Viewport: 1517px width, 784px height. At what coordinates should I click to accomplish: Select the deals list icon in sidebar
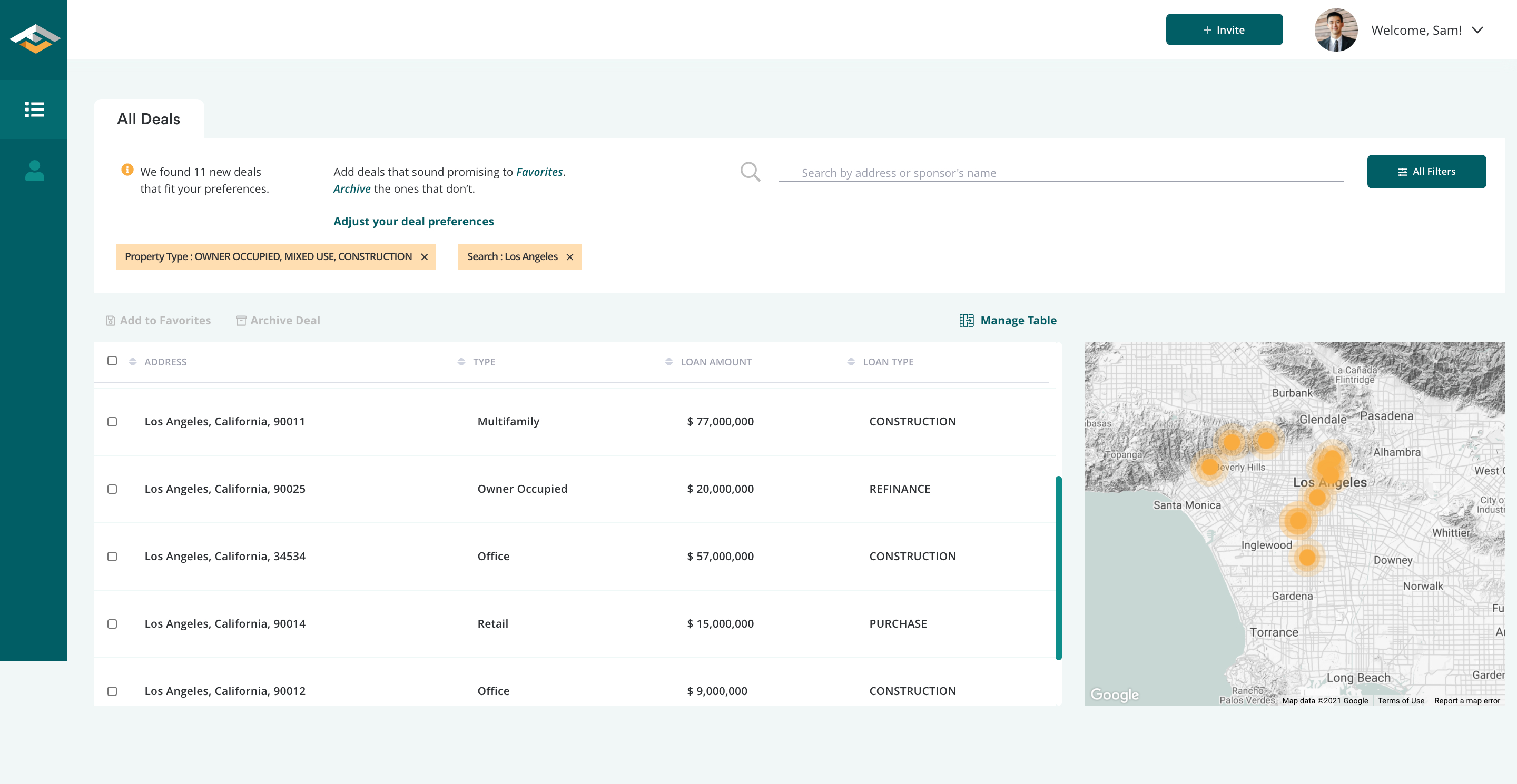(x=34, y=110)
